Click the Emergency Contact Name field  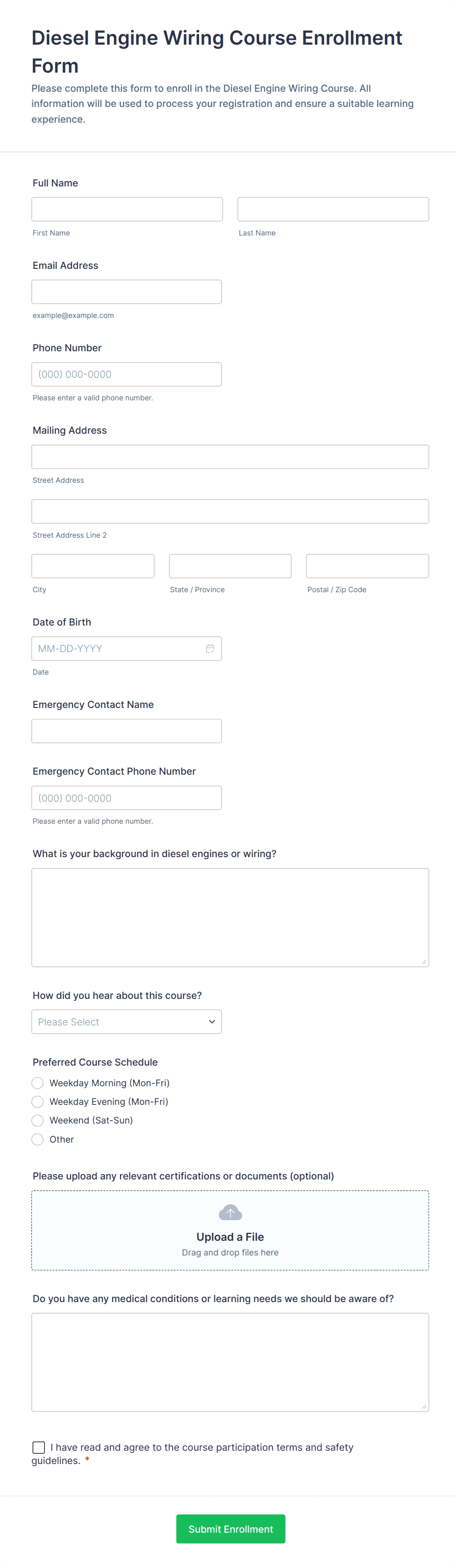[x=127, y=731]
